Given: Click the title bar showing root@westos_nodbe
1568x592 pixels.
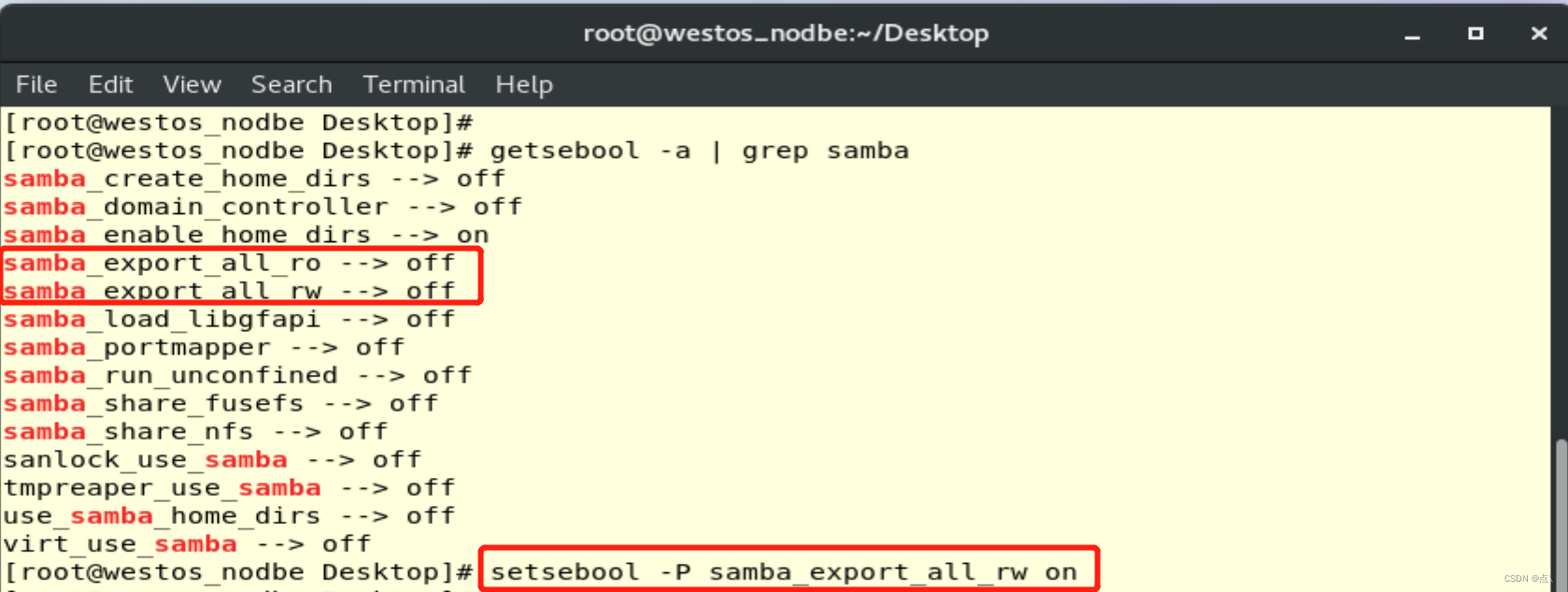Looking at the screenshot, I should click(784, 33).
